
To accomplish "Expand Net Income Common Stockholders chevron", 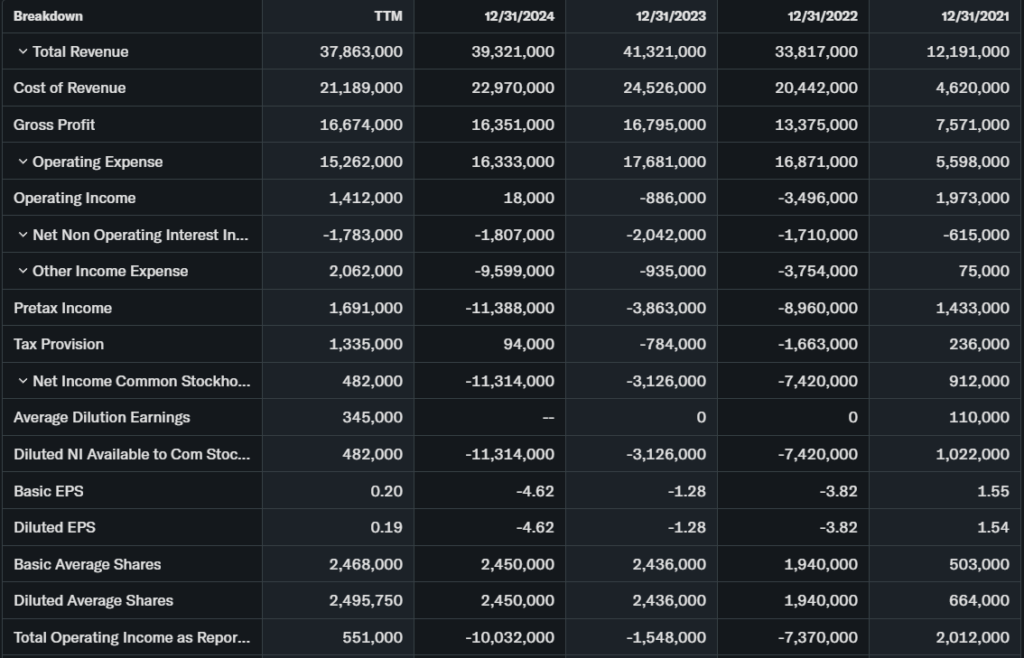I will click(x=23, y=381).
